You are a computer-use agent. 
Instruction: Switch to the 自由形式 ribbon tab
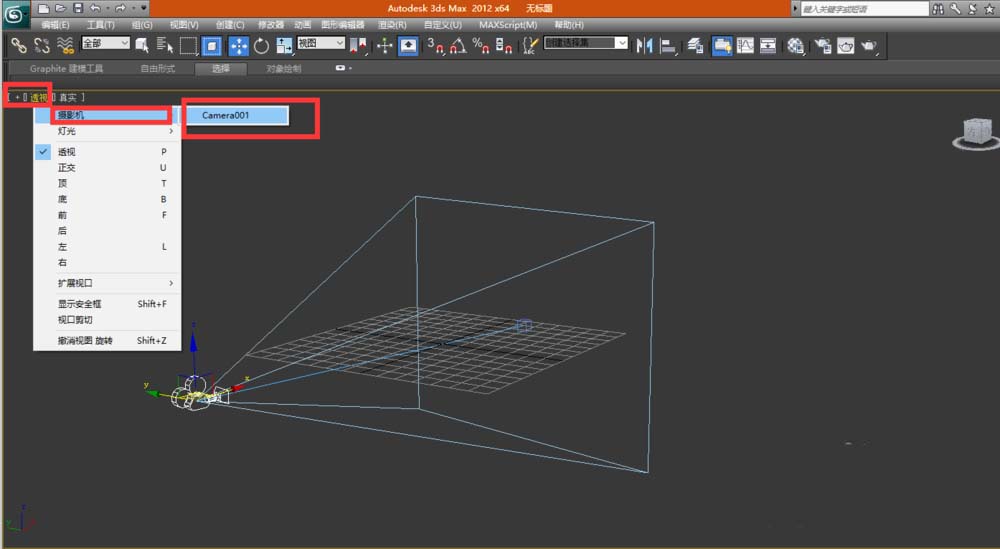pyautogui.click(x=158, y=68)
